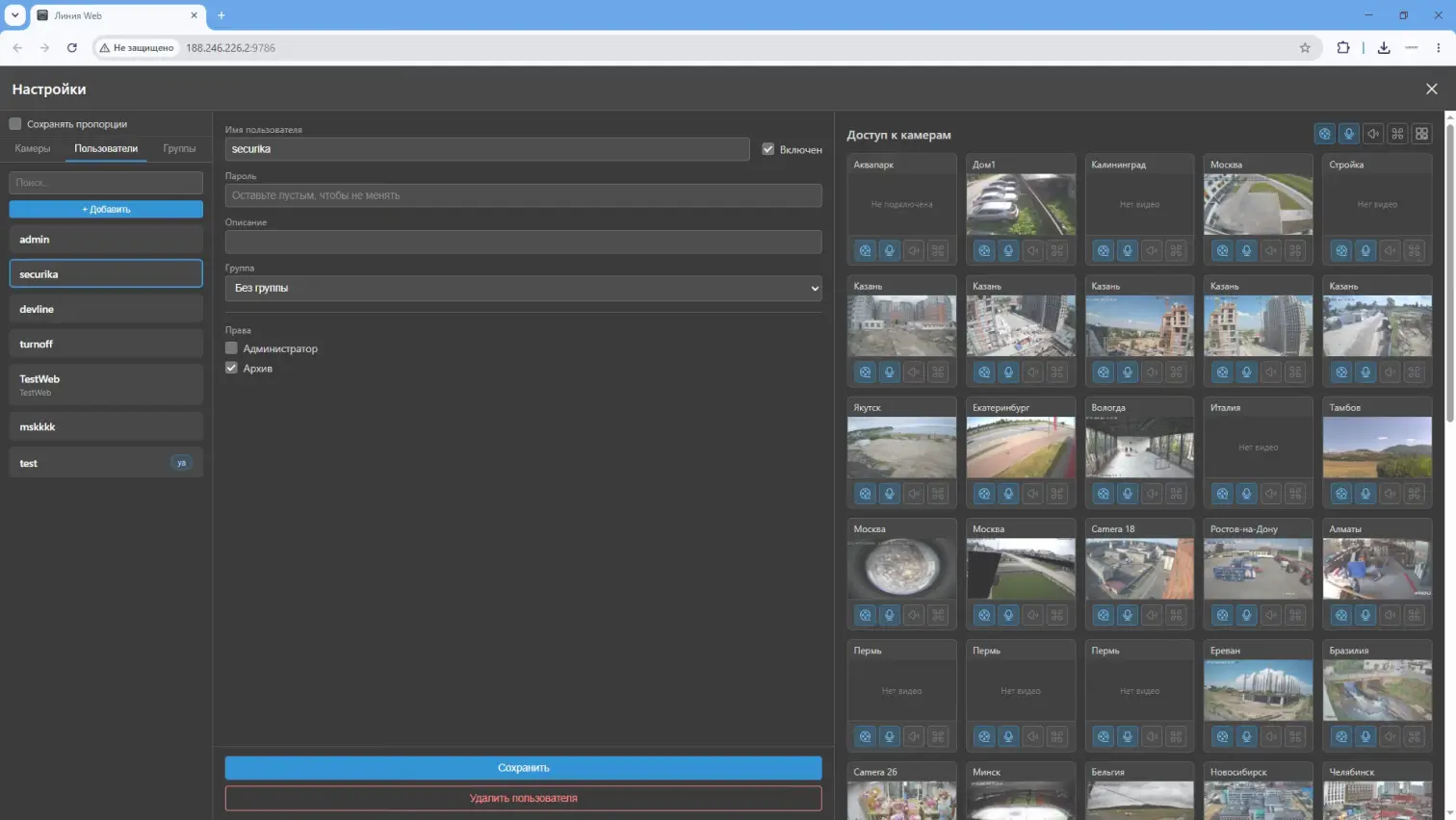Focus the Пароль password field
Viewport: 1456px width, 820px height.
pos(524,195)
